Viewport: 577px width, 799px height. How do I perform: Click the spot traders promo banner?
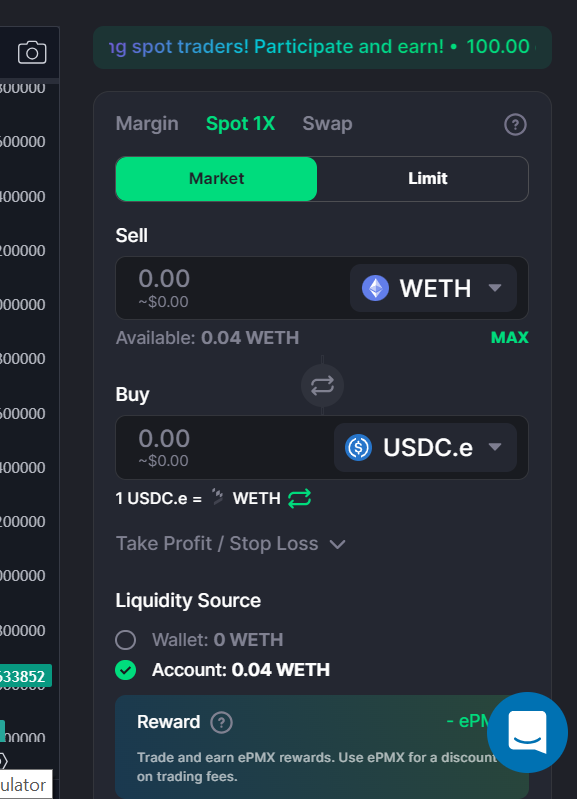[x=322, y=47]
